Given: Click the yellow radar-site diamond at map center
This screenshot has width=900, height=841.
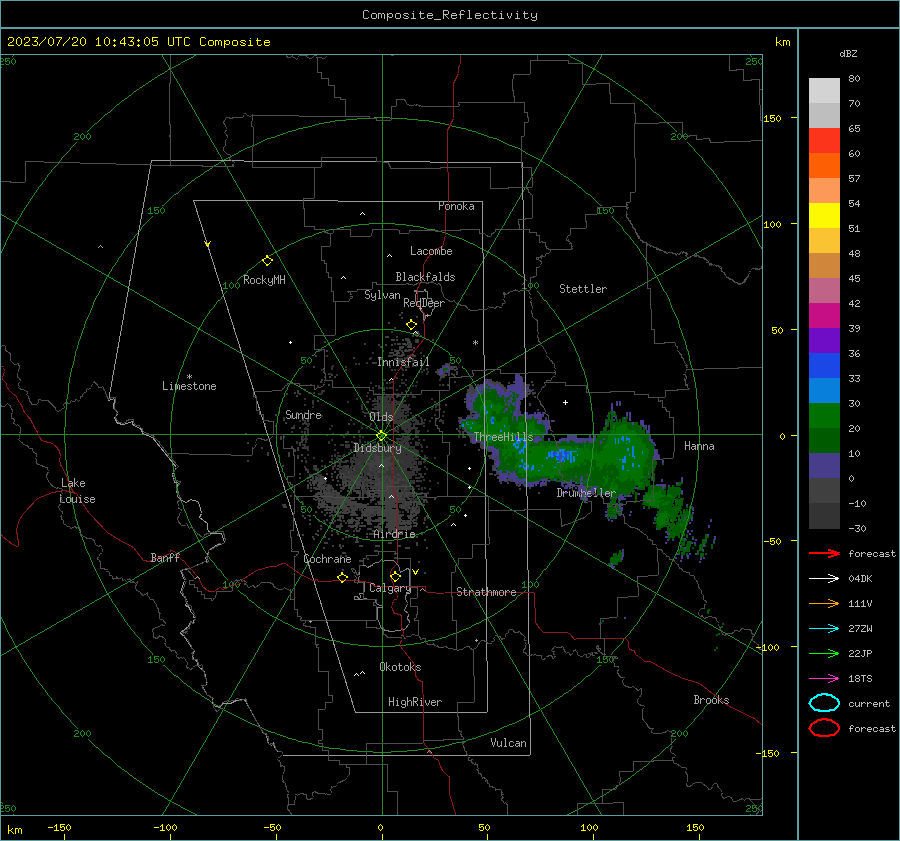Looking at the screenshot, I should (381, 436).
